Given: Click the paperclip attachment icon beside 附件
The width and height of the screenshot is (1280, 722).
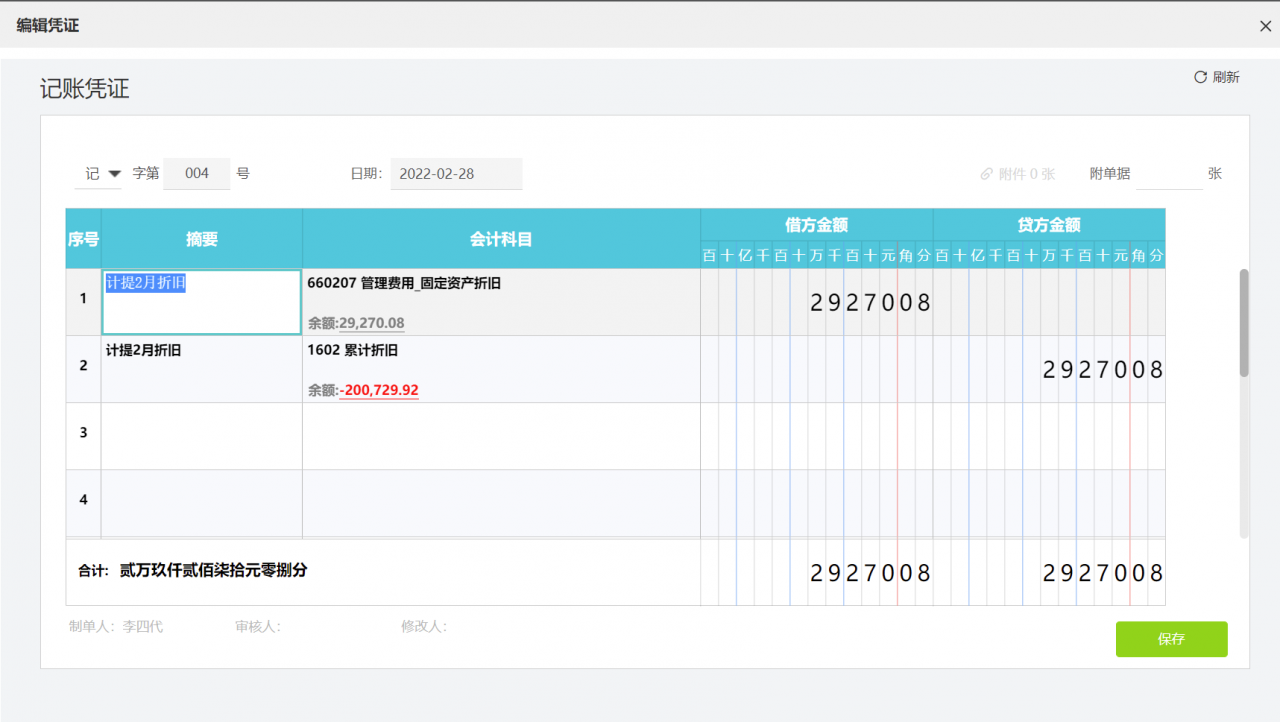Looking at the screenshot, I should [987, 173].
